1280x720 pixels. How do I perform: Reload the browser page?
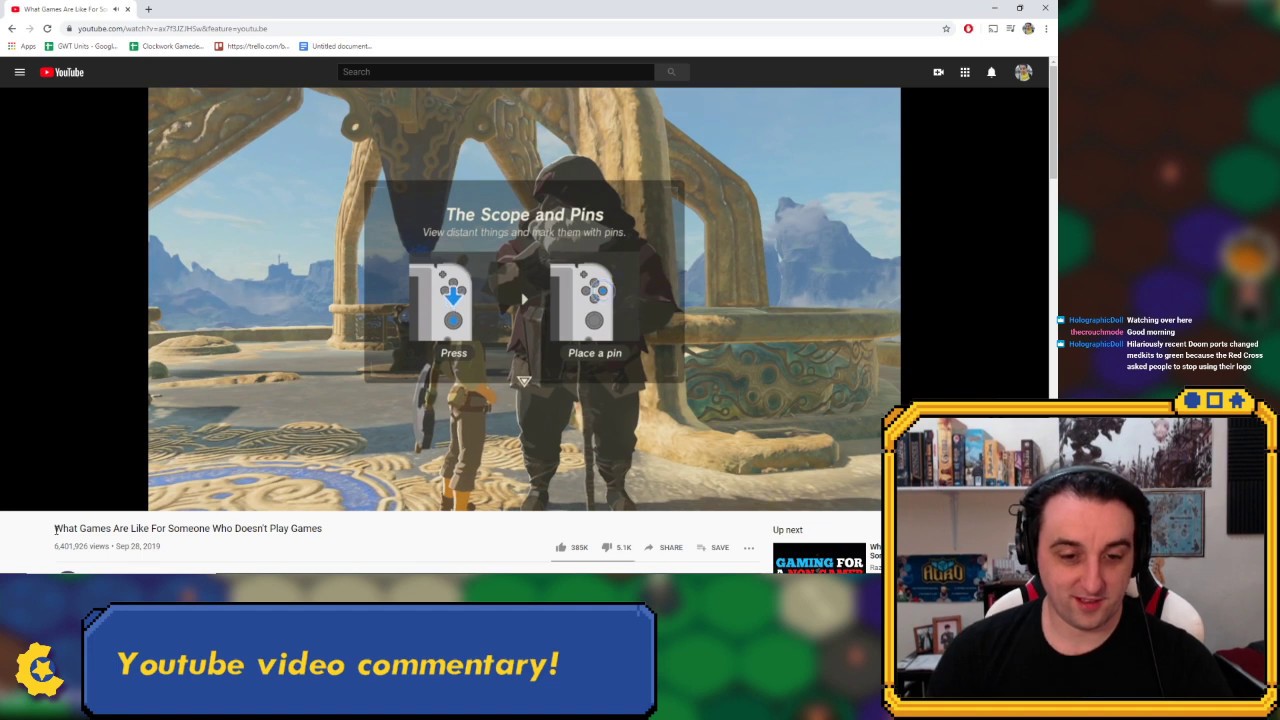(47, 29)
